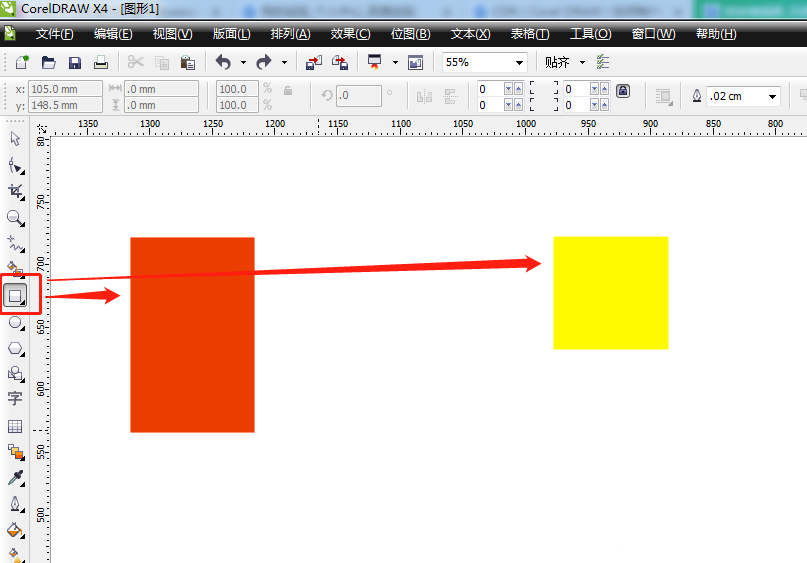
Task: Select the Pick (arrow) tool
Action: tap(15, 138)
